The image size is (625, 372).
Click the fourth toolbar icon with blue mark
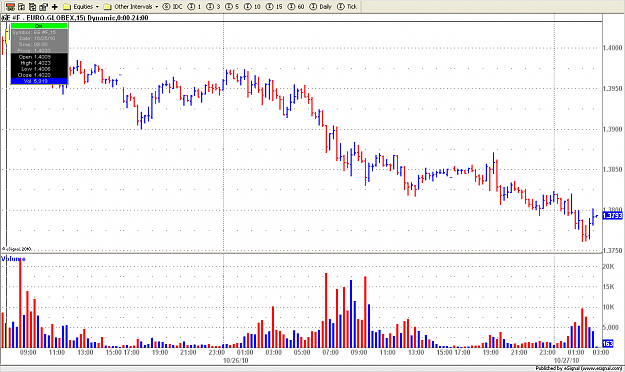(x=43, y=7)
